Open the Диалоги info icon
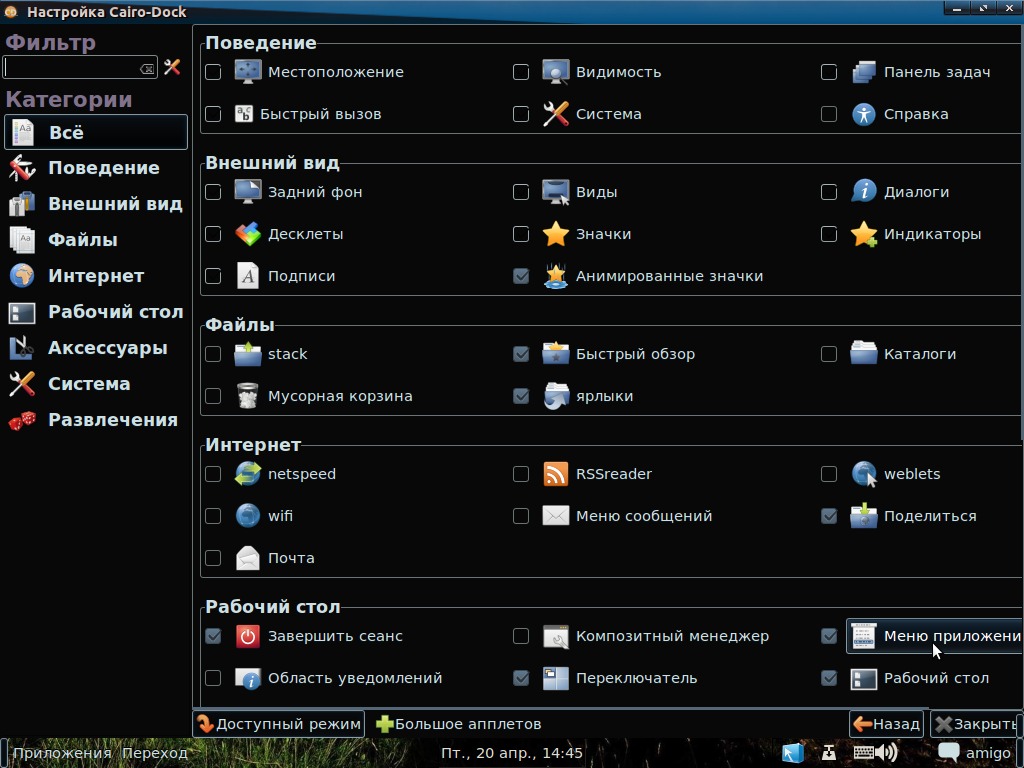This screenshot has width=1024, height=768. coord(863,192)
